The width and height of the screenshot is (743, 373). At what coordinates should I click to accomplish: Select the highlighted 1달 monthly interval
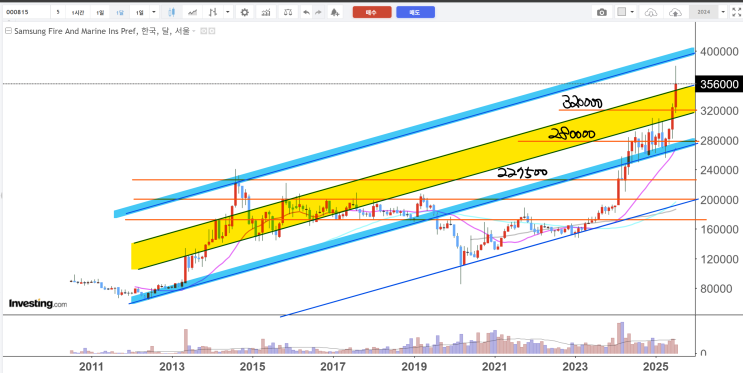click(x=120, y=12)
